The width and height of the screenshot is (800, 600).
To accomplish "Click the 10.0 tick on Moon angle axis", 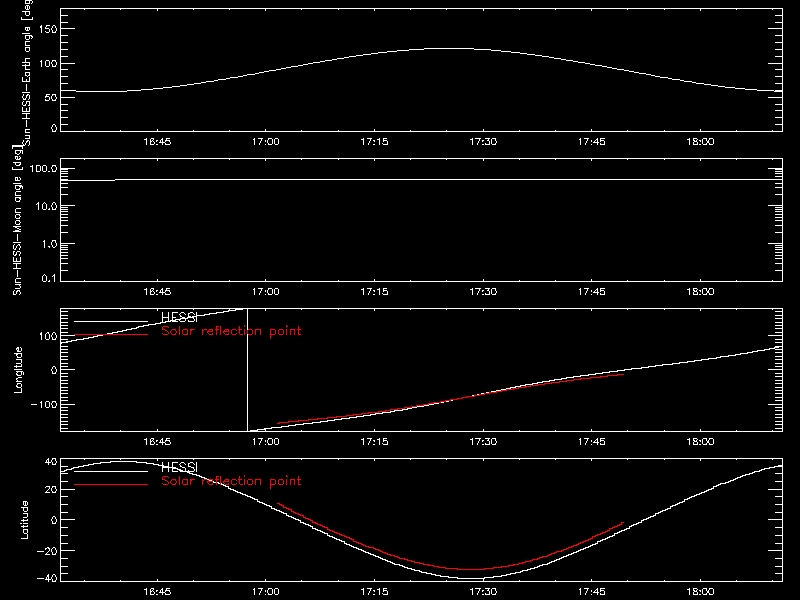I will point(46,206).
